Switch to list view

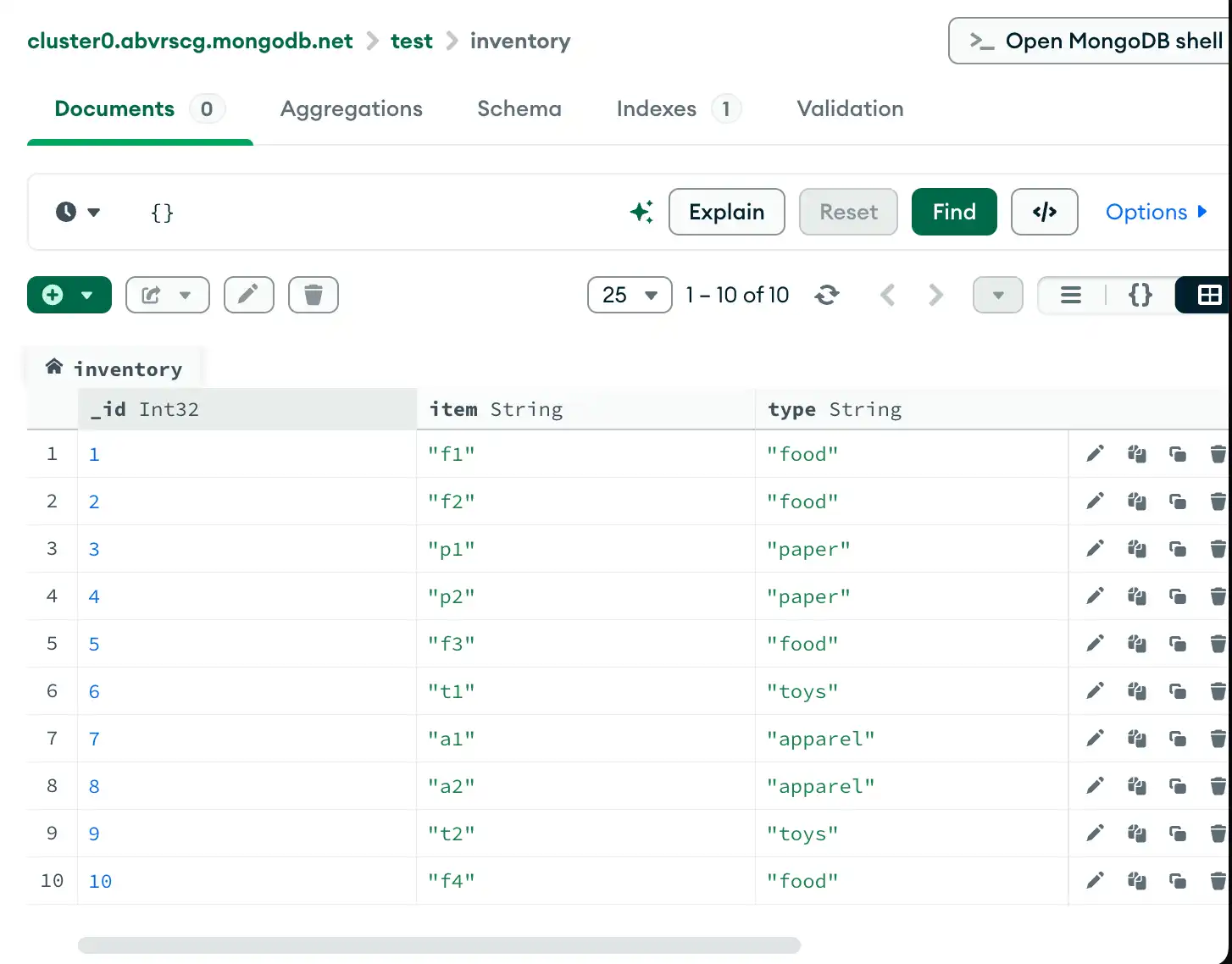(x=1070, y=295)
